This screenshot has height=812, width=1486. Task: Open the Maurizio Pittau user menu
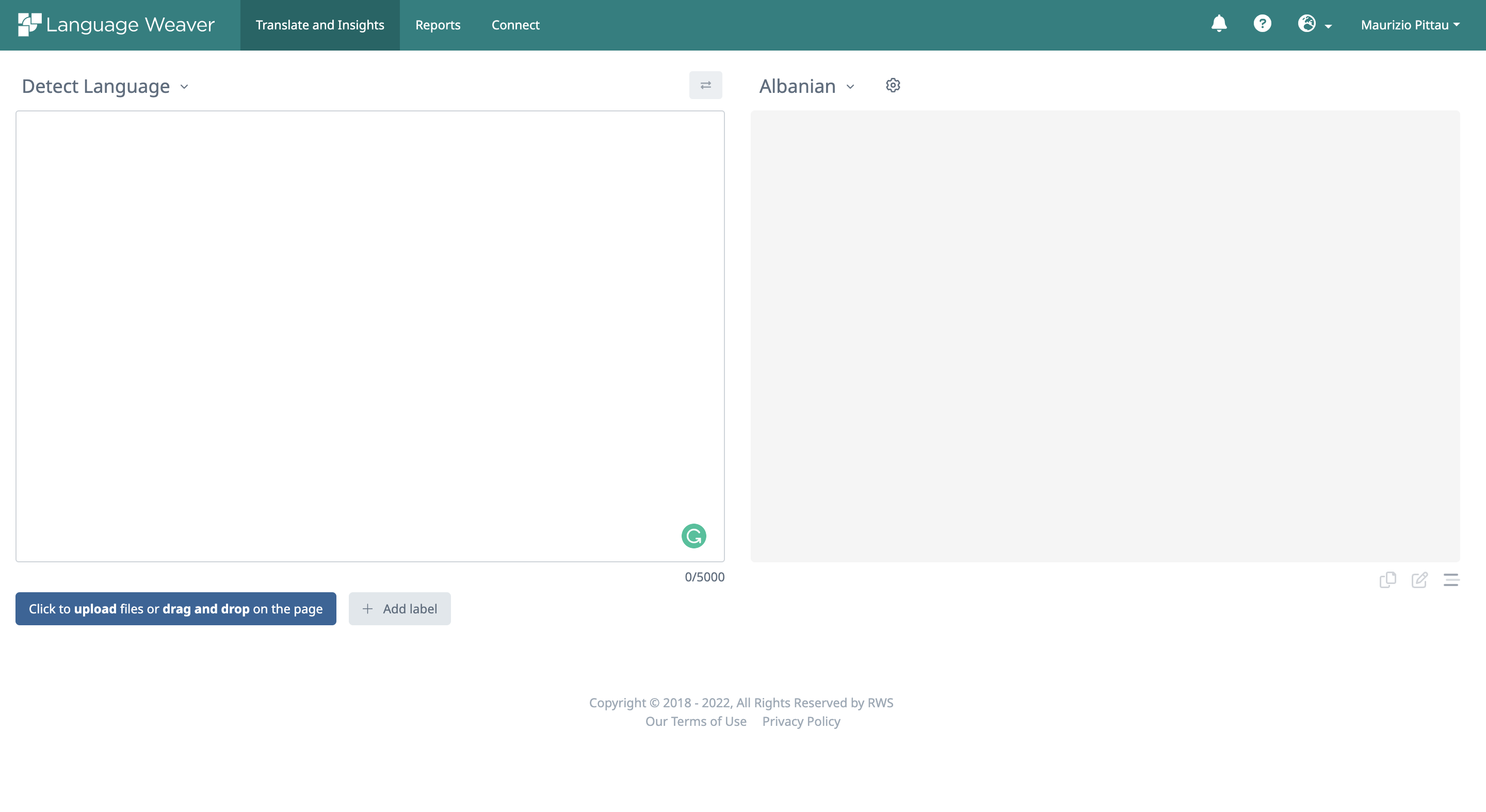1410,25
